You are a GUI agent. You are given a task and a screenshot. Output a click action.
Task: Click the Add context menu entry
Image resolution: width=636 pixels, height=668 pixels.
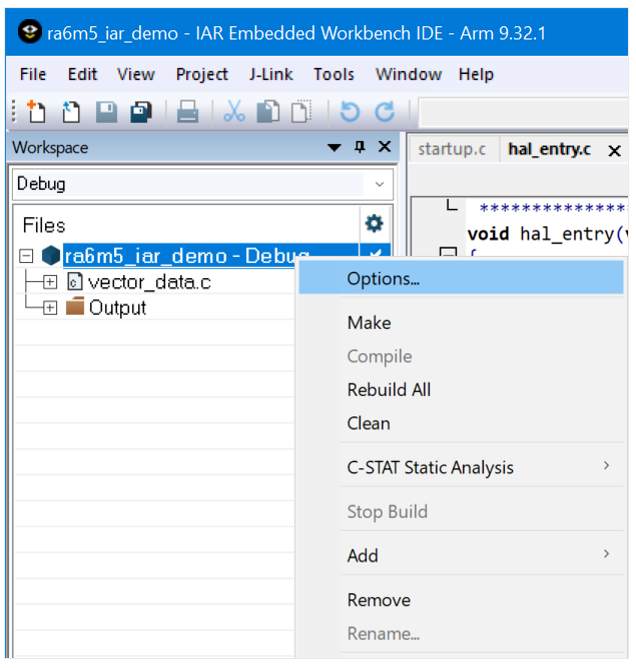pos(461,556)
